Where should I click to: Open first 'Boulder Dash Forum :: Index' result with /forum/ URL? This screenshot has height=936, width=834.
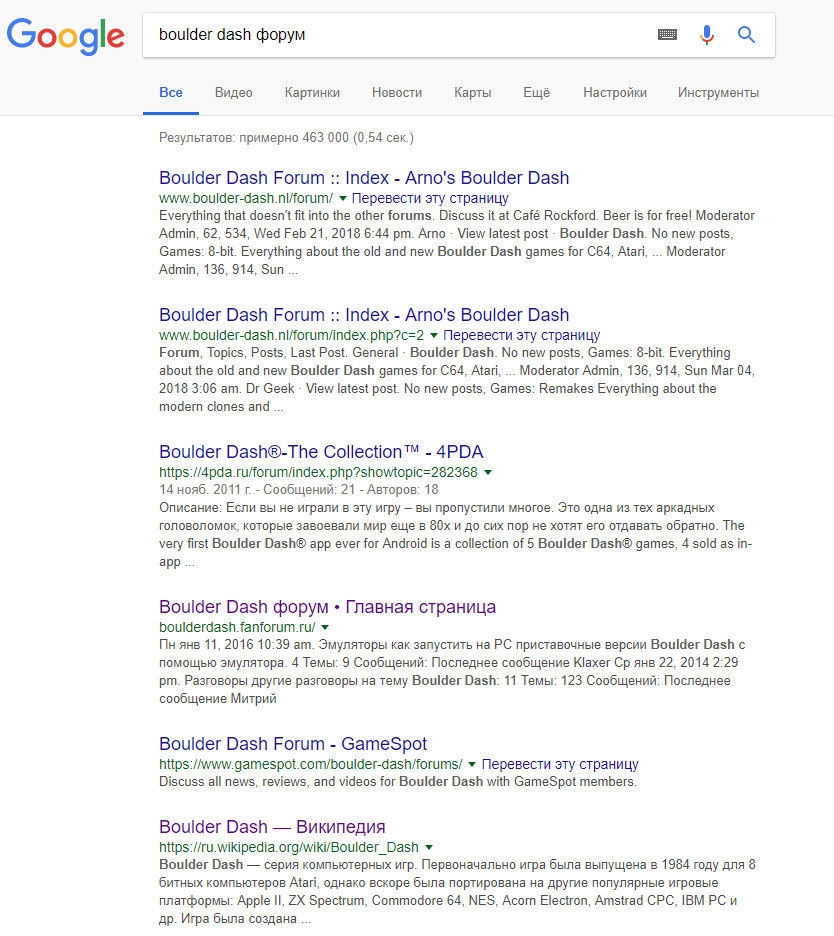coord(364,178)
